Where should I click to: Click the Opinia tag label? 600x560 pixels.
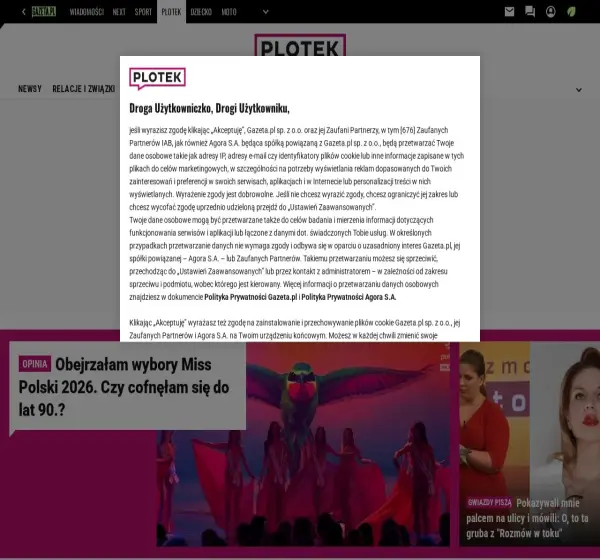pos(35,364)
